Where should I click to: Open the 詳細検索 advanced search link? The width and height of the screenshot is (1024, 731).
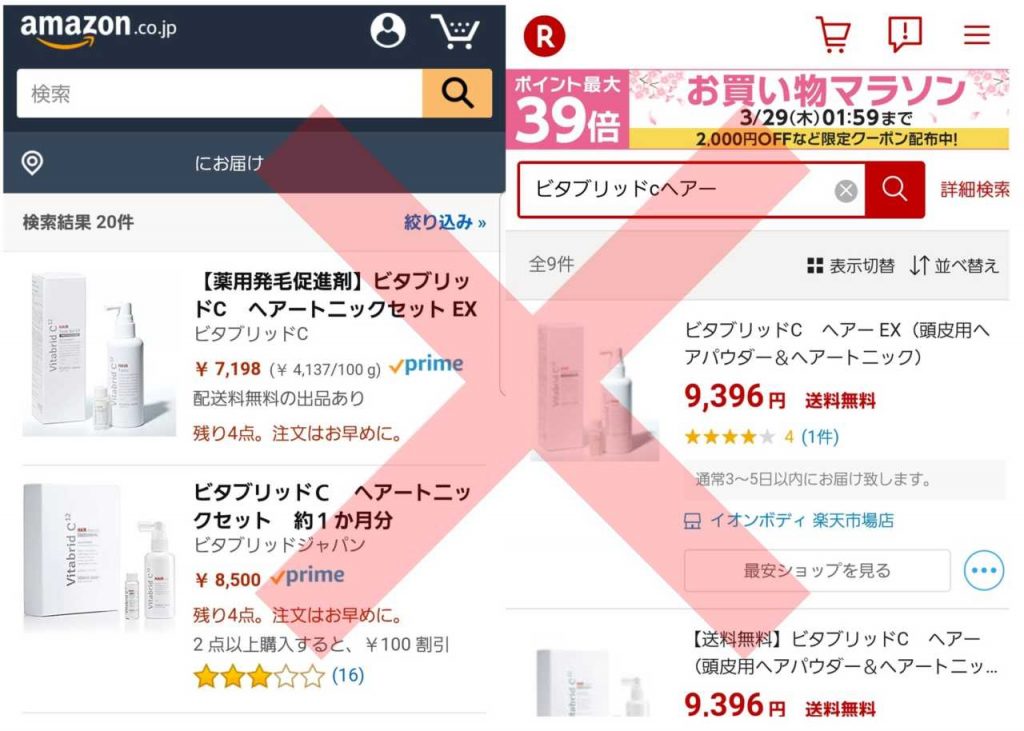[975, 189]
